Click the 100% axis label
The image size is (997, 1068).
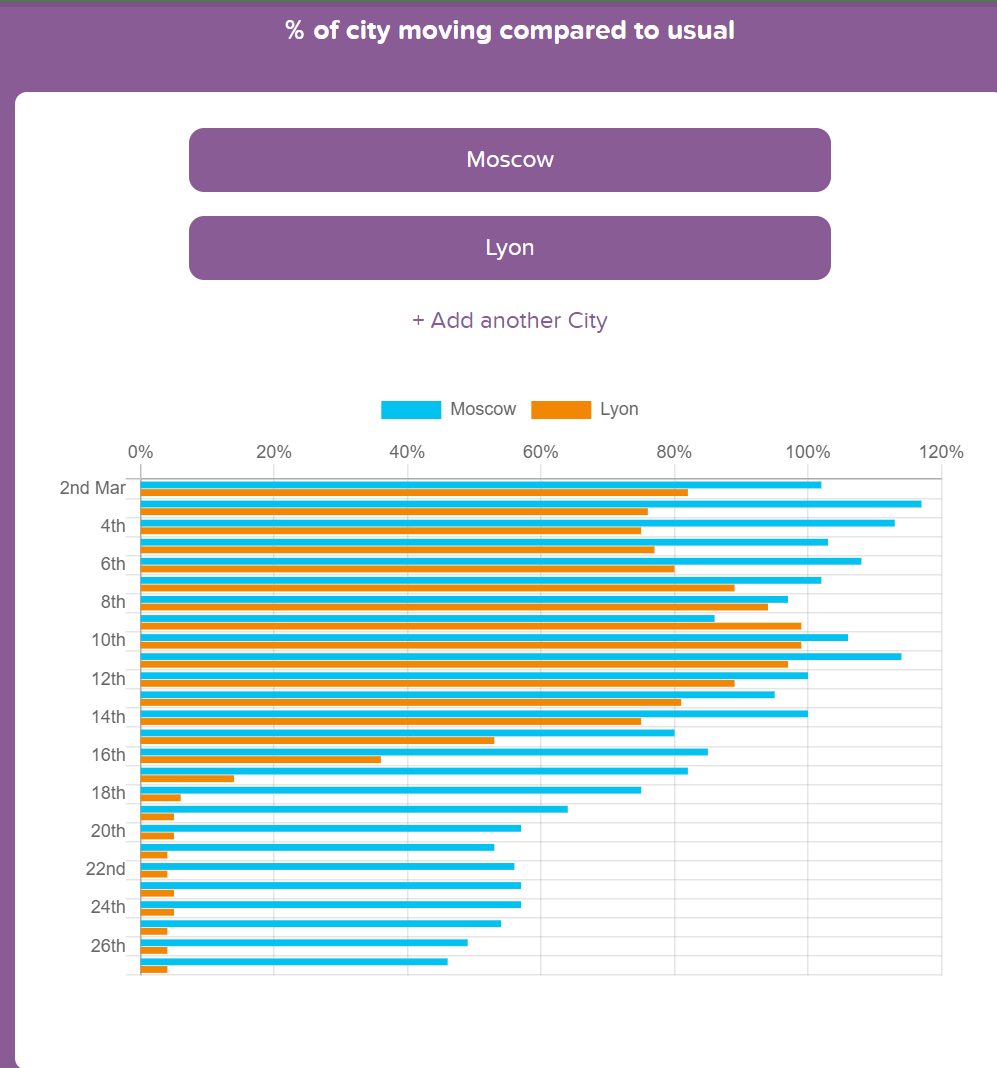(x=808, y=452)
